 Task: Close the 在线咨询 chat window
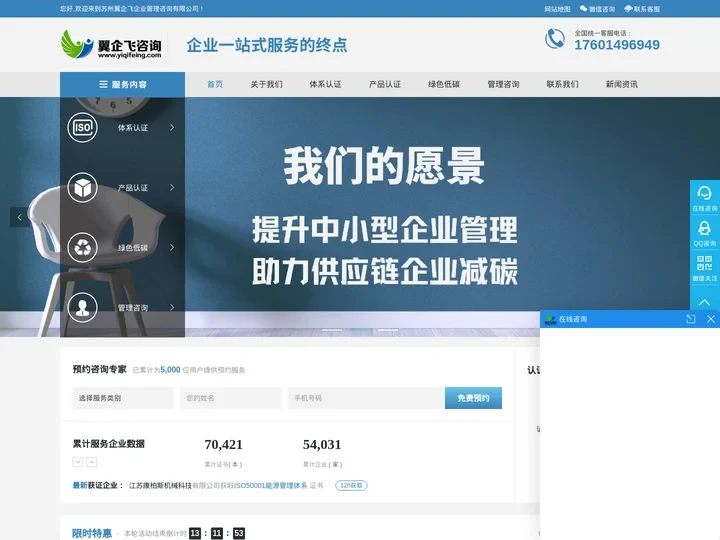click(711, 319)
